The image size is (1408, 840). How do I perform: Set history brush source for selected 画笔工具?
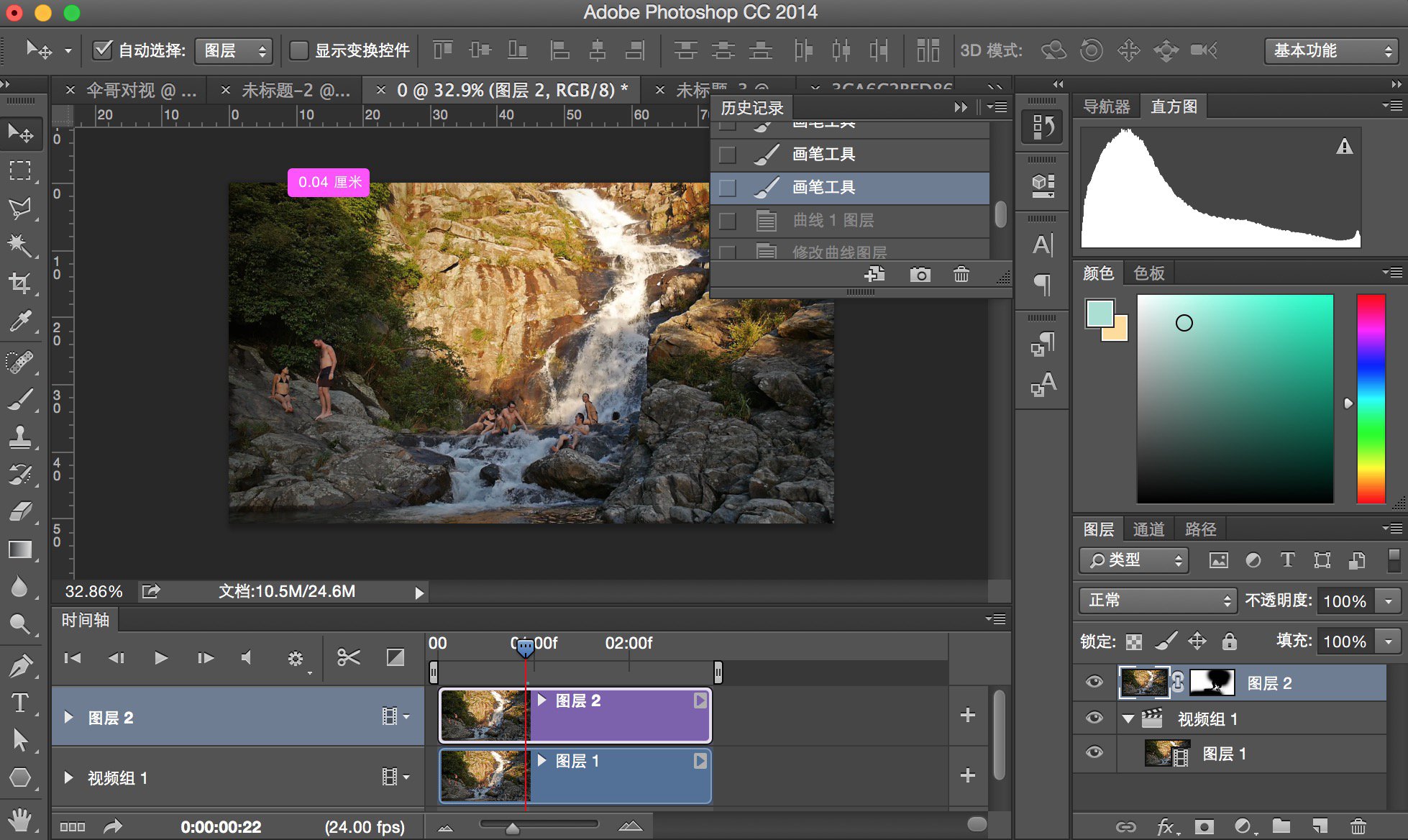pos(728,188)
